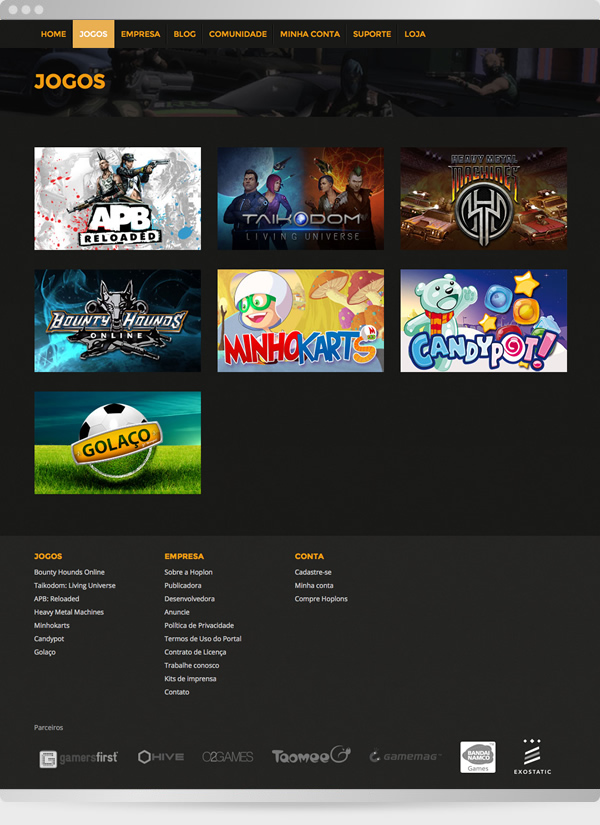Open the gamemag partner logo

405,757
